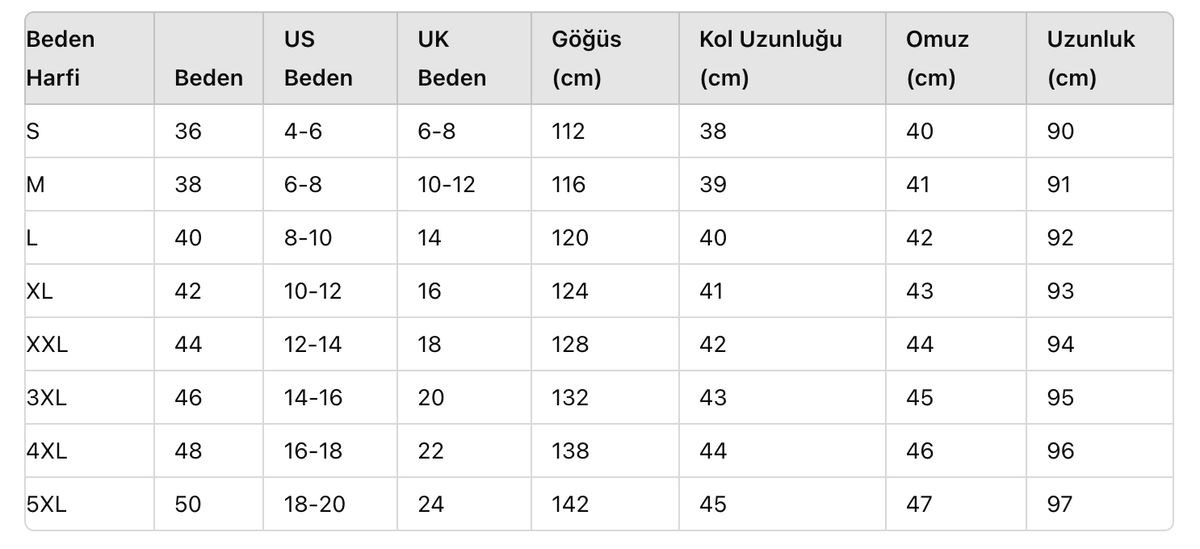Click the '5XL' size row label
This screenshot has height=549, width=1200.
point(46,504)
